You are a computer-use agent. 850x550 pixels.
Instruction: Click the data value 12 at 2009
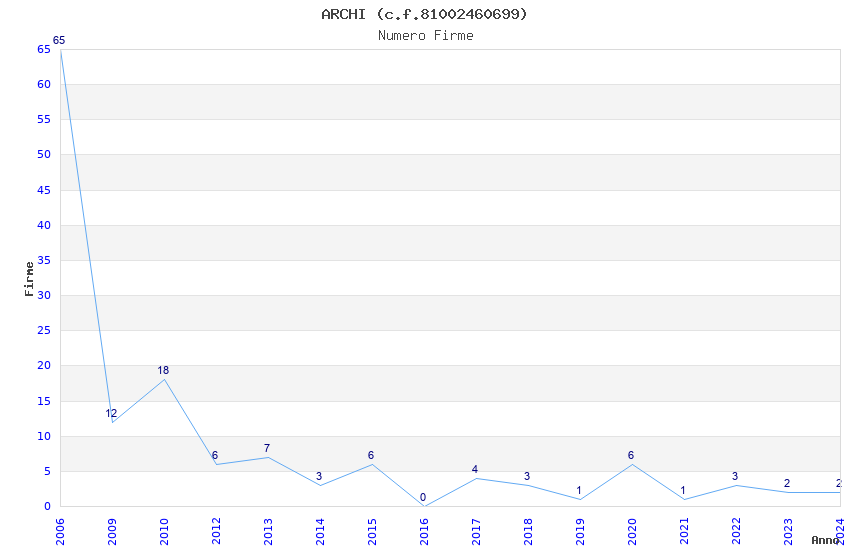tap(111, 413)
